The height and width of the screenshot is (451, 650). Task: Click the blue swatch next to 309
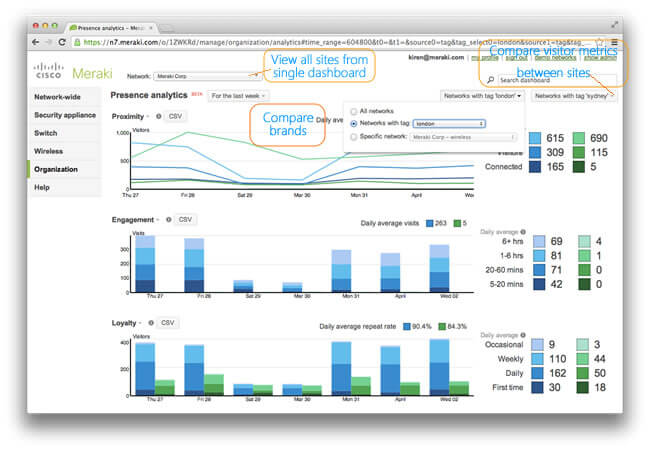tap(535, 153)
